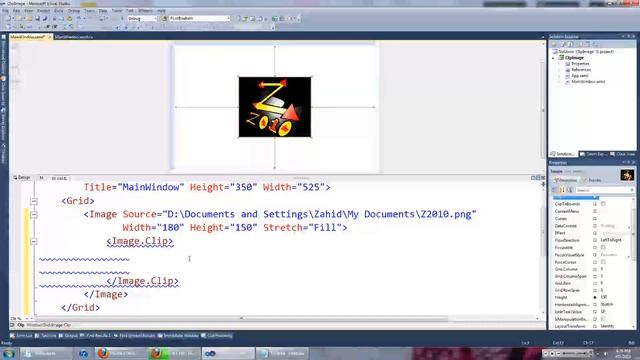Click image preview thumbnail in Properties panel
This screenshot has height=360, width=640.
(627, 175)
